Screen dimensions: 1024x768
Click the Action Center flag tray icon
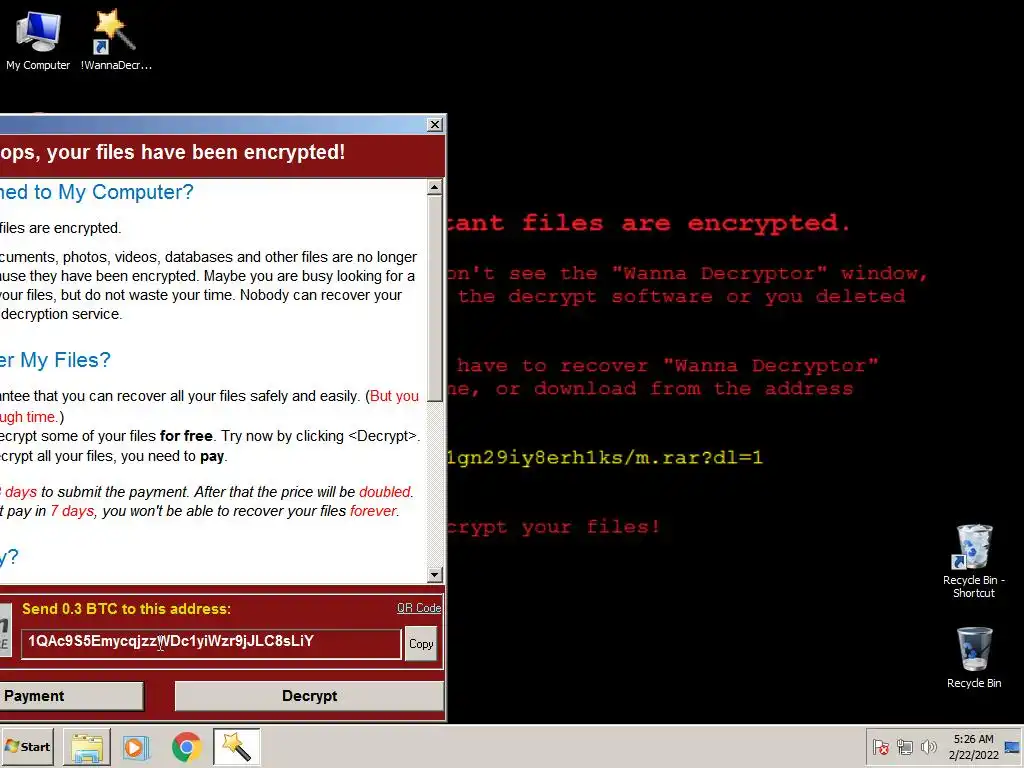pyautogui.click(x=880, y=746)
